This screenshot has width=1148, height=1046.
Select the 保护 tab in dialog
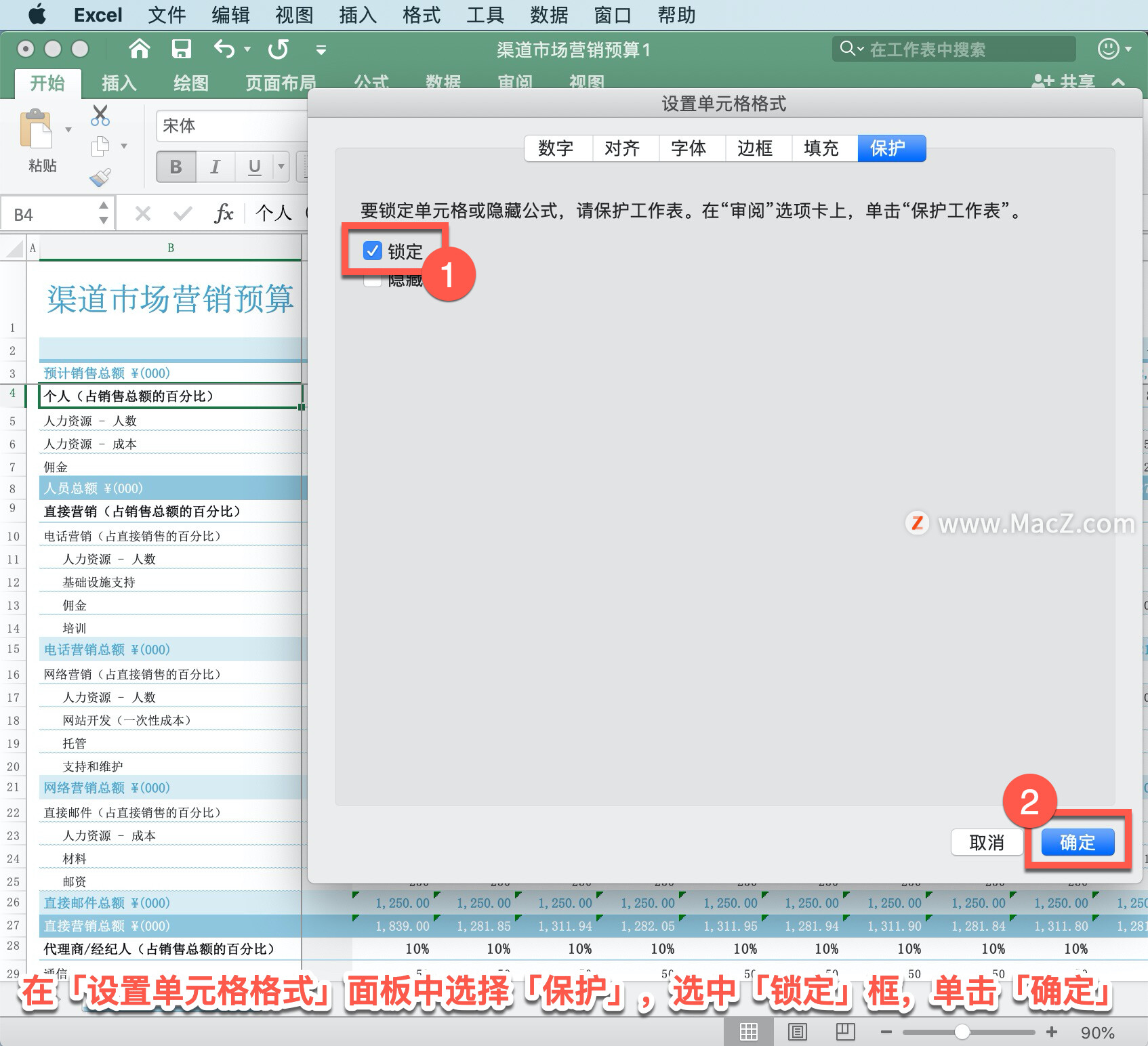pyautogui.click(x=892, y=148)
